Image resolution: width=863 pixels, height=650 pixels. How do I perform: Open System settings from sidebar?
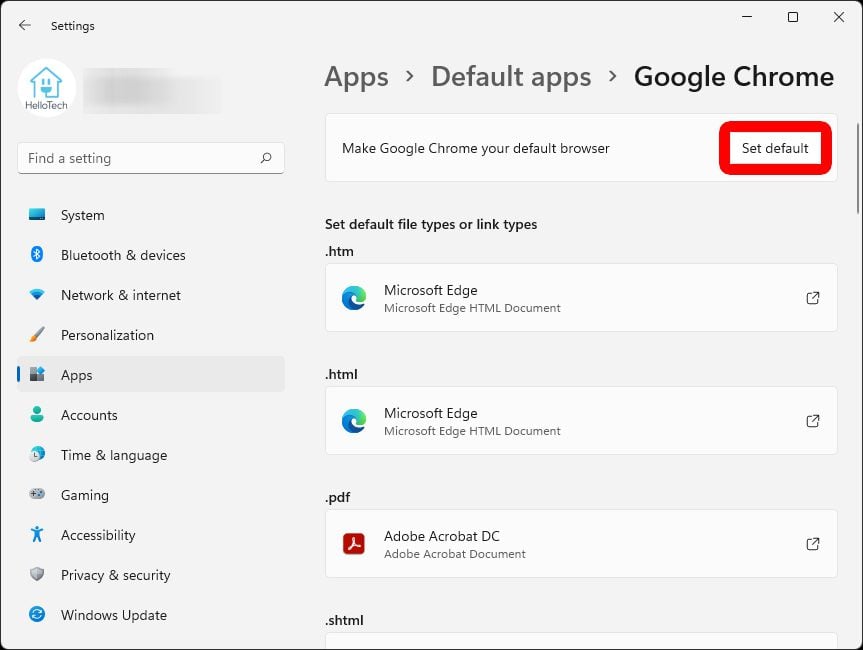pos(151,215)
